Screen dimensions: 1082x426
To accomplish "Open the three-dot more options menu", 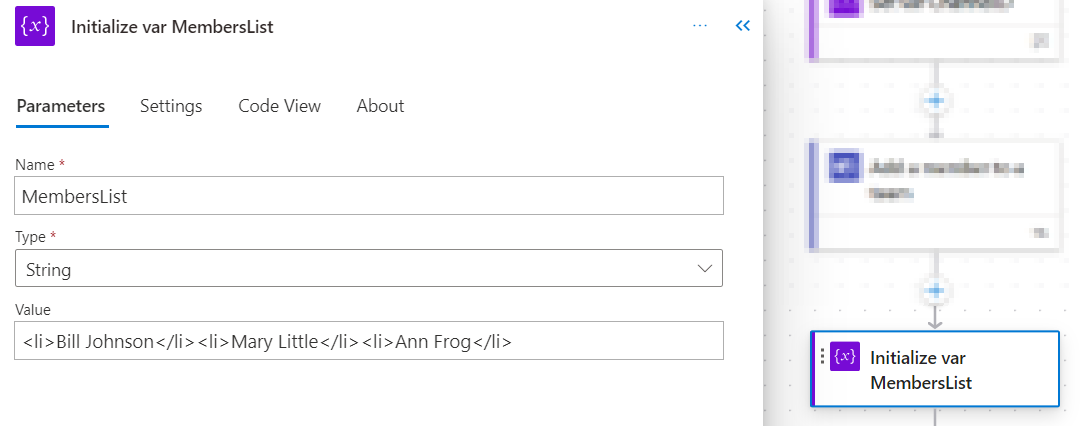I will click(700, 26).
